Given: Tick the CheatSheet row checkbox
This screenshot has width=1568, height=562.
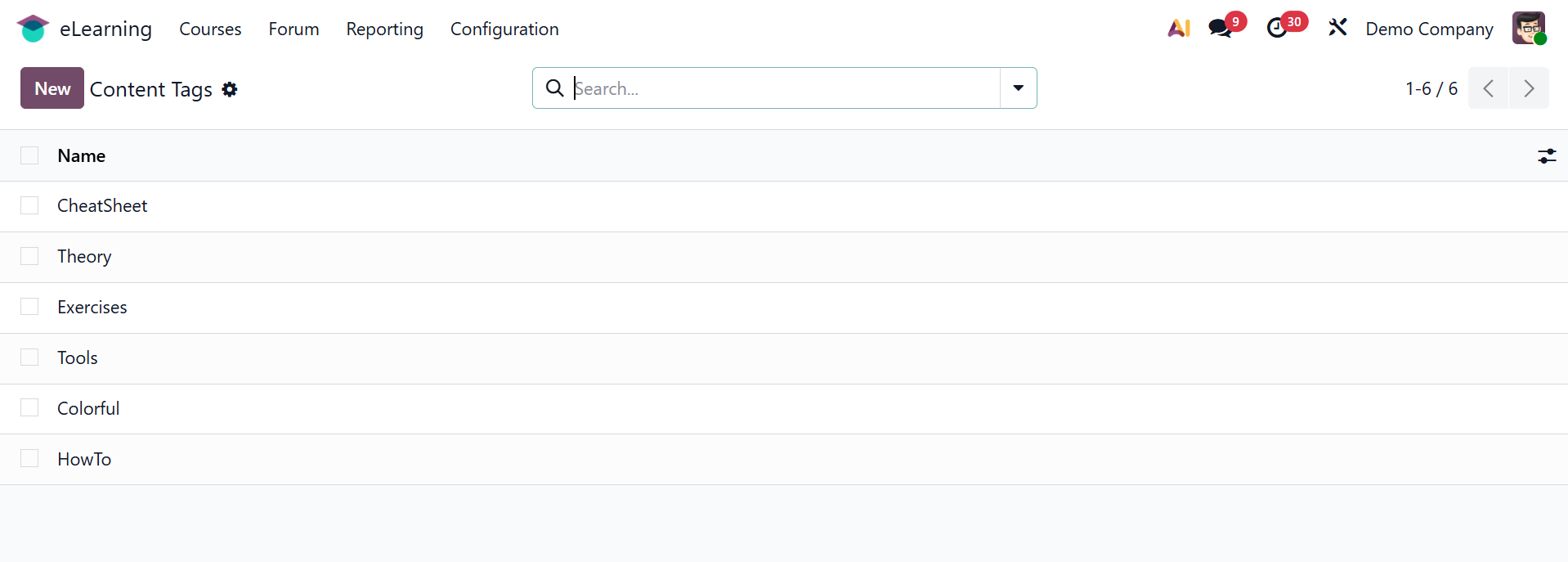Looking at the screenshot, I should point(29,206).
